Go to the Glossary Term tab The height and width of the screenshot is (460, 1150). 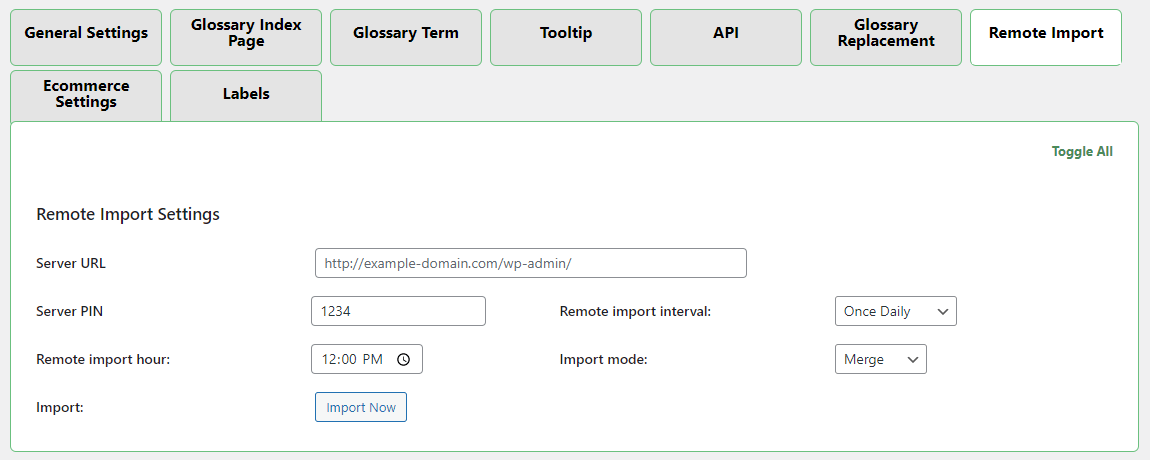tap(406, 33)
